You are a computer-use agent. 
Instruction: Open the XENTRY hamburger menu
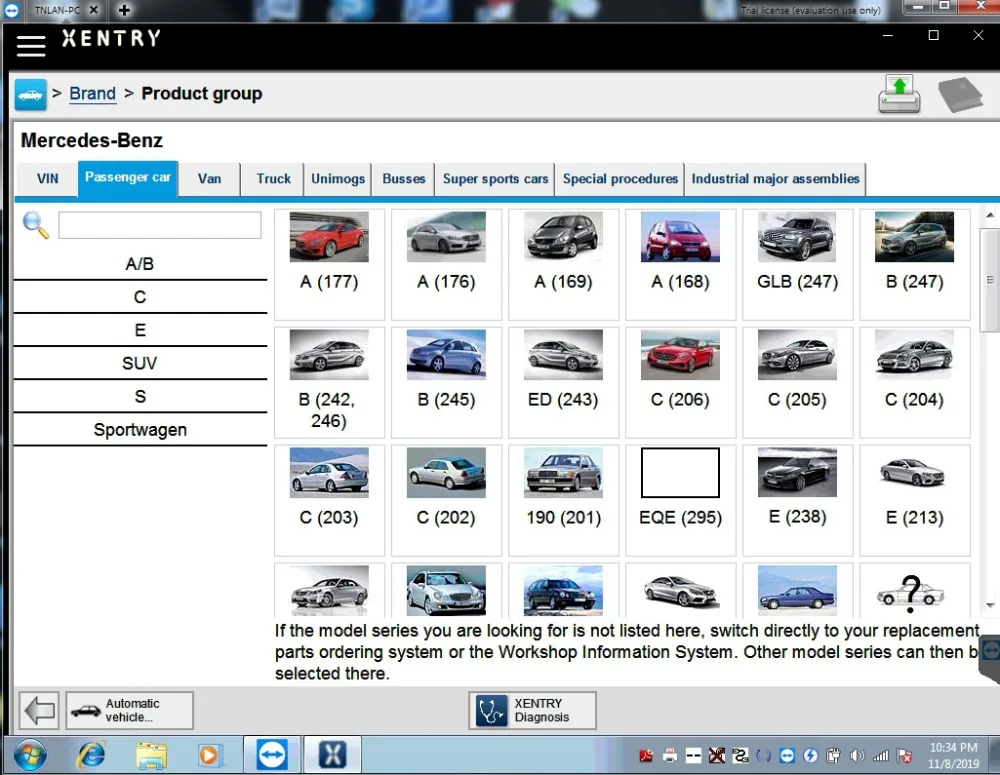(31, 46)
